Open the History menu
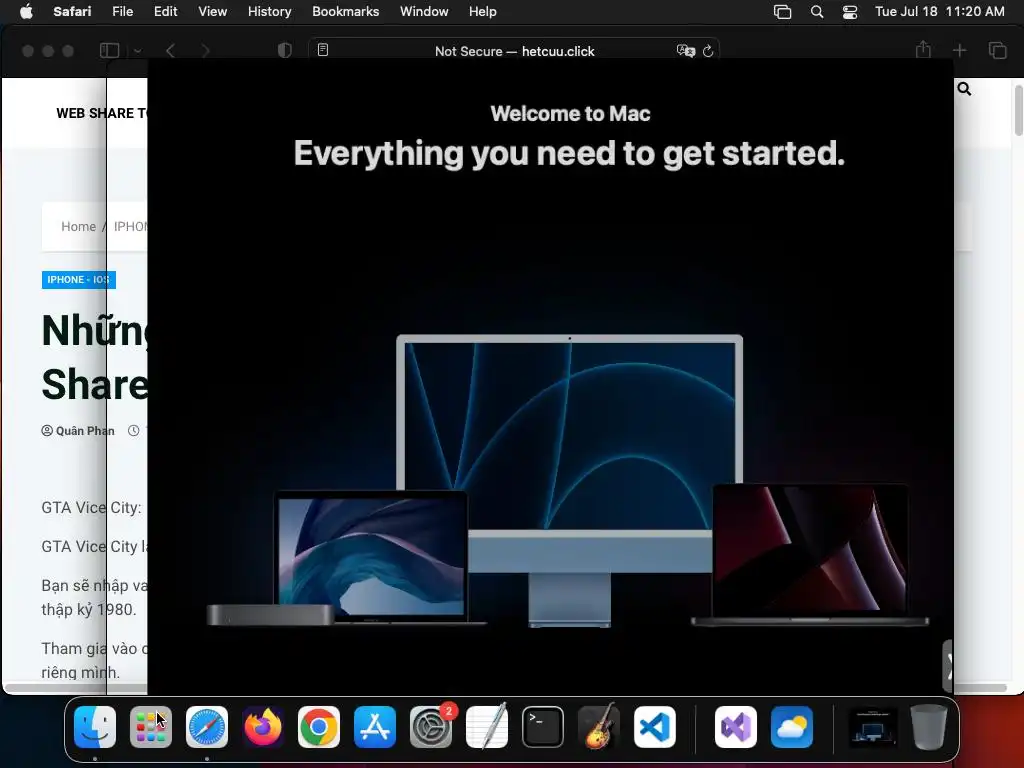 coord(269,12)
